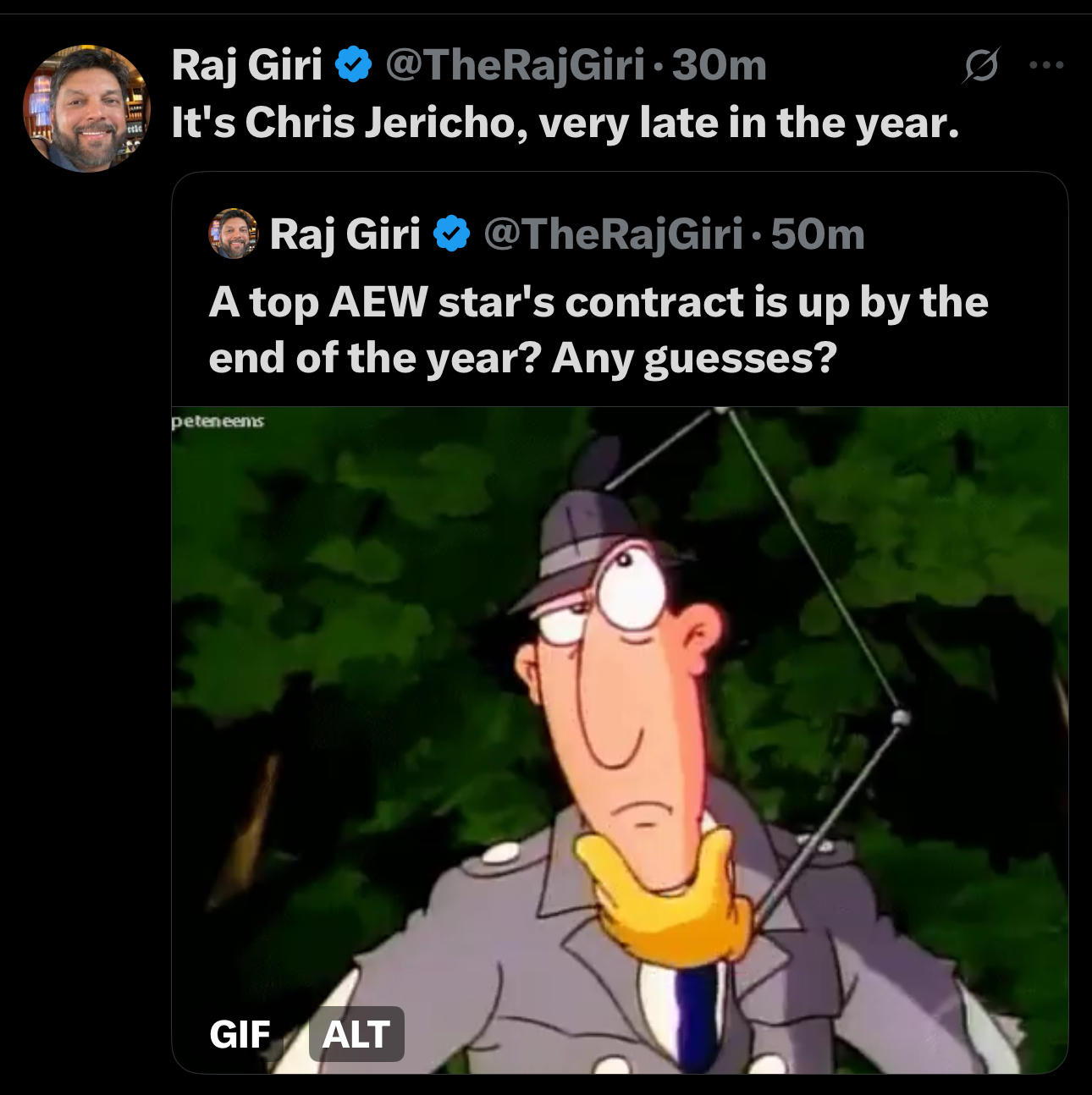Click the GIF label badge
Screen dimensions: 1092x1095
[x=240, y=1034]
